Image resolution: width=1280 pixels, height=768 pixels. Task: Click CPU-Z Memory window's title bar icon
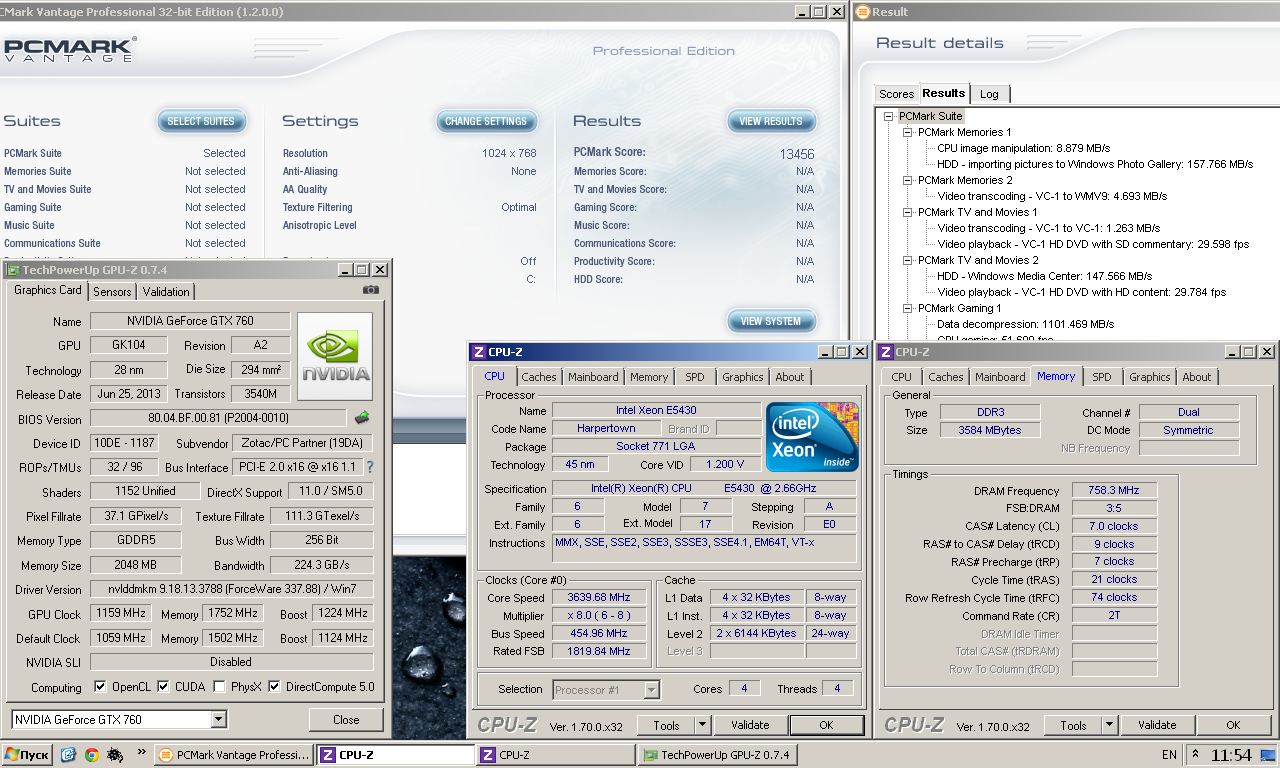[x=885, y=352]
